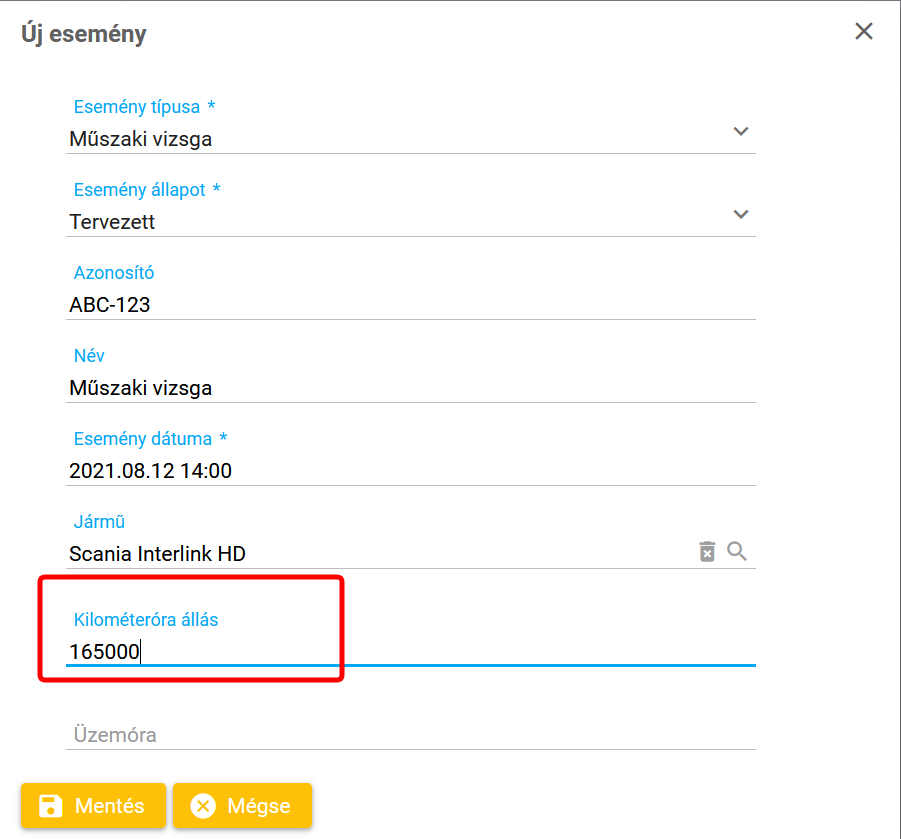Image resolution: width=901 pixels, height=839 pixels.
Task: Expand the Esemény típusa chevron arrow
Action: (x=741, y=131)
